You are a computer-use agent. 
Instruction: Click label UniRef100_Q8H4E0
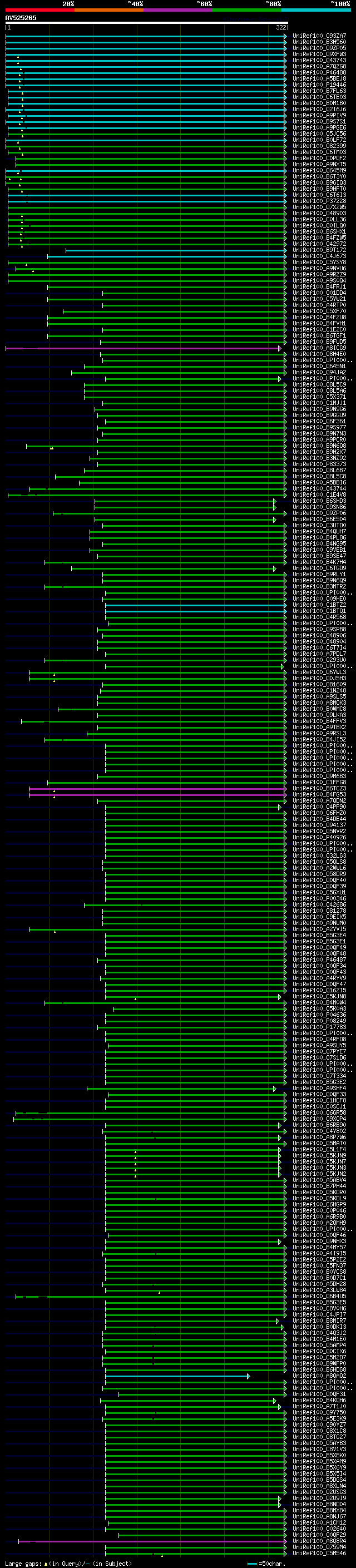[319, 354]
